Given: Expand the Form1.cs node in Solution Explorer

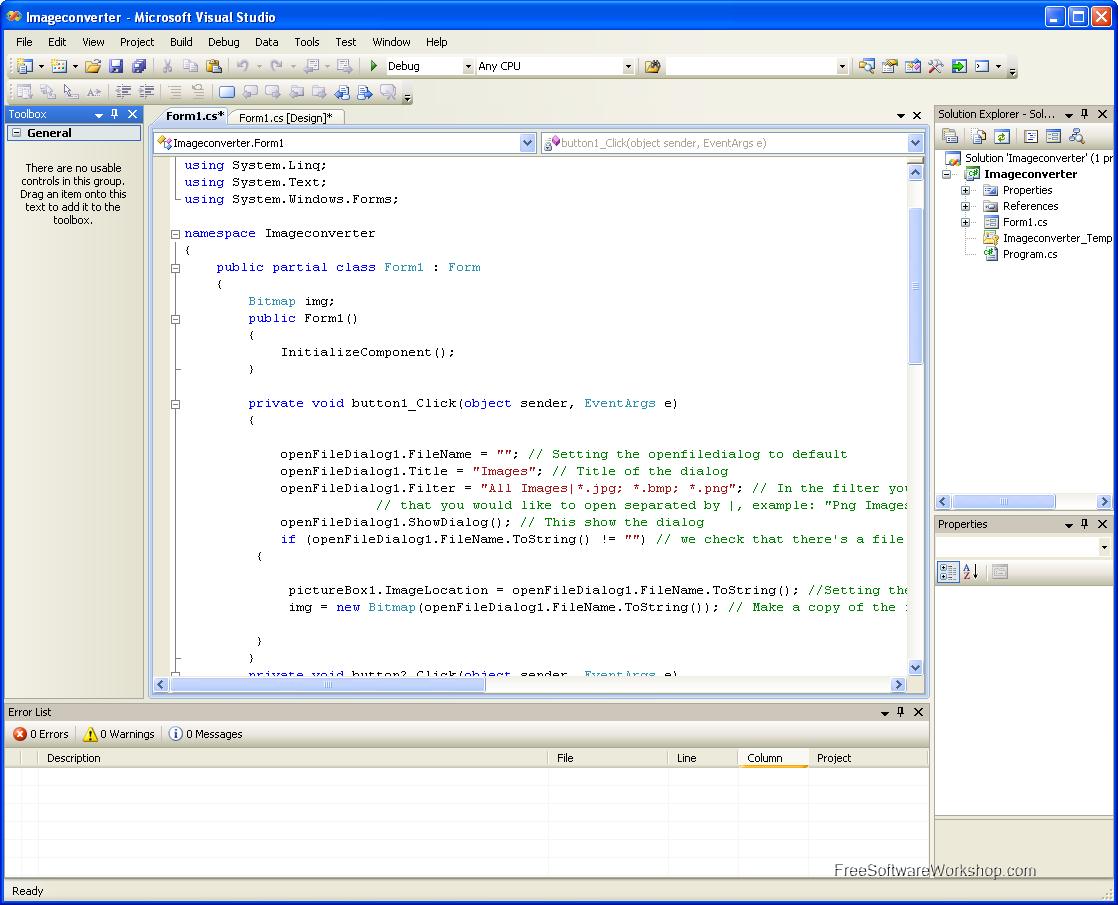Looking at the screenshot, I should (965, 223).
